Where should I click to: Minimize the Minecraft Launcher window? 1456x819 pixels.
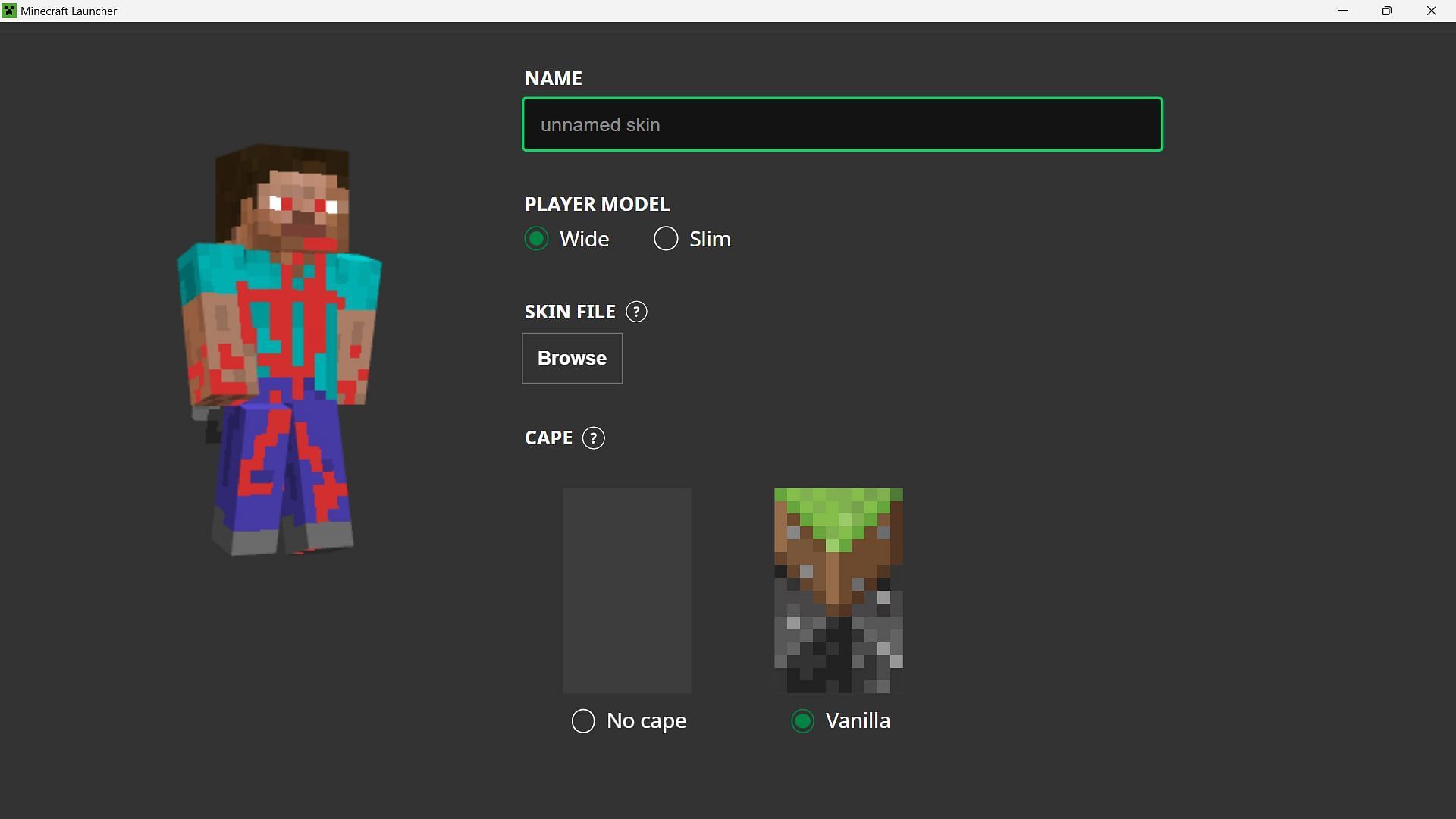1343,11
